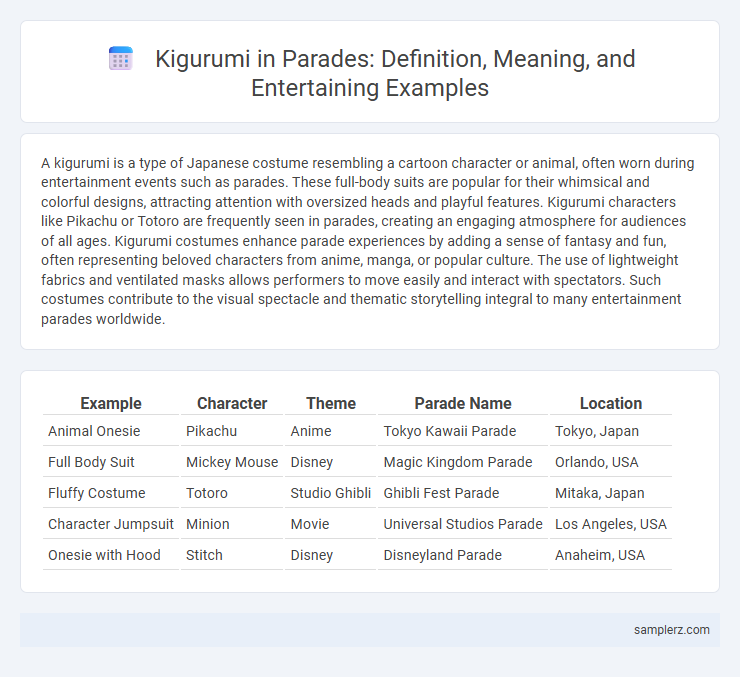This screenshot has height=677, width=740.
Task: Click the 'Disney' theme in Mickey Mouse row
Action: point(330,462)
